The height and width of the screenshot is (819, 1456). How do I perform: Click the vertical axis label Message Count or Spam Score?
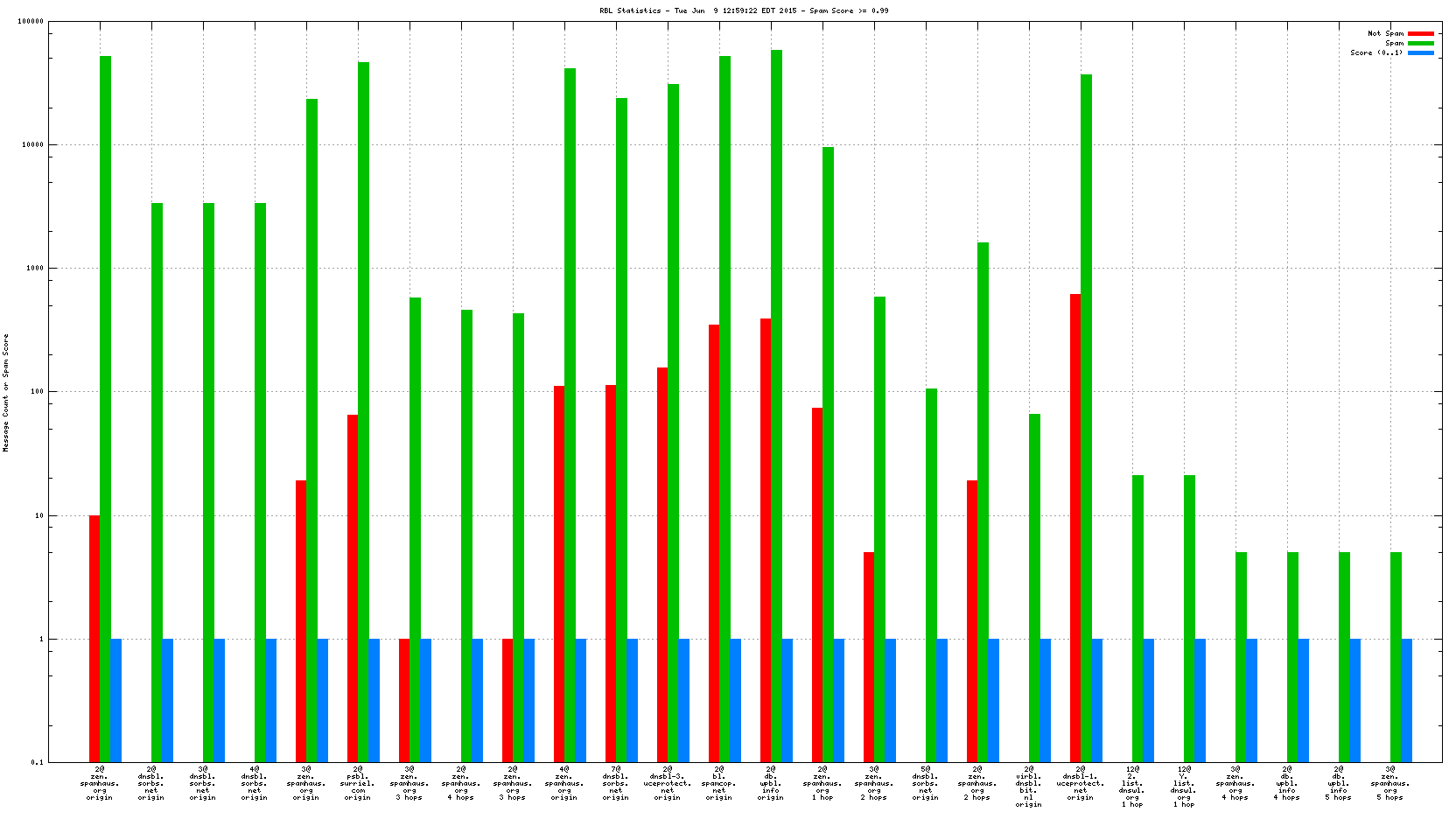[6, 392]
